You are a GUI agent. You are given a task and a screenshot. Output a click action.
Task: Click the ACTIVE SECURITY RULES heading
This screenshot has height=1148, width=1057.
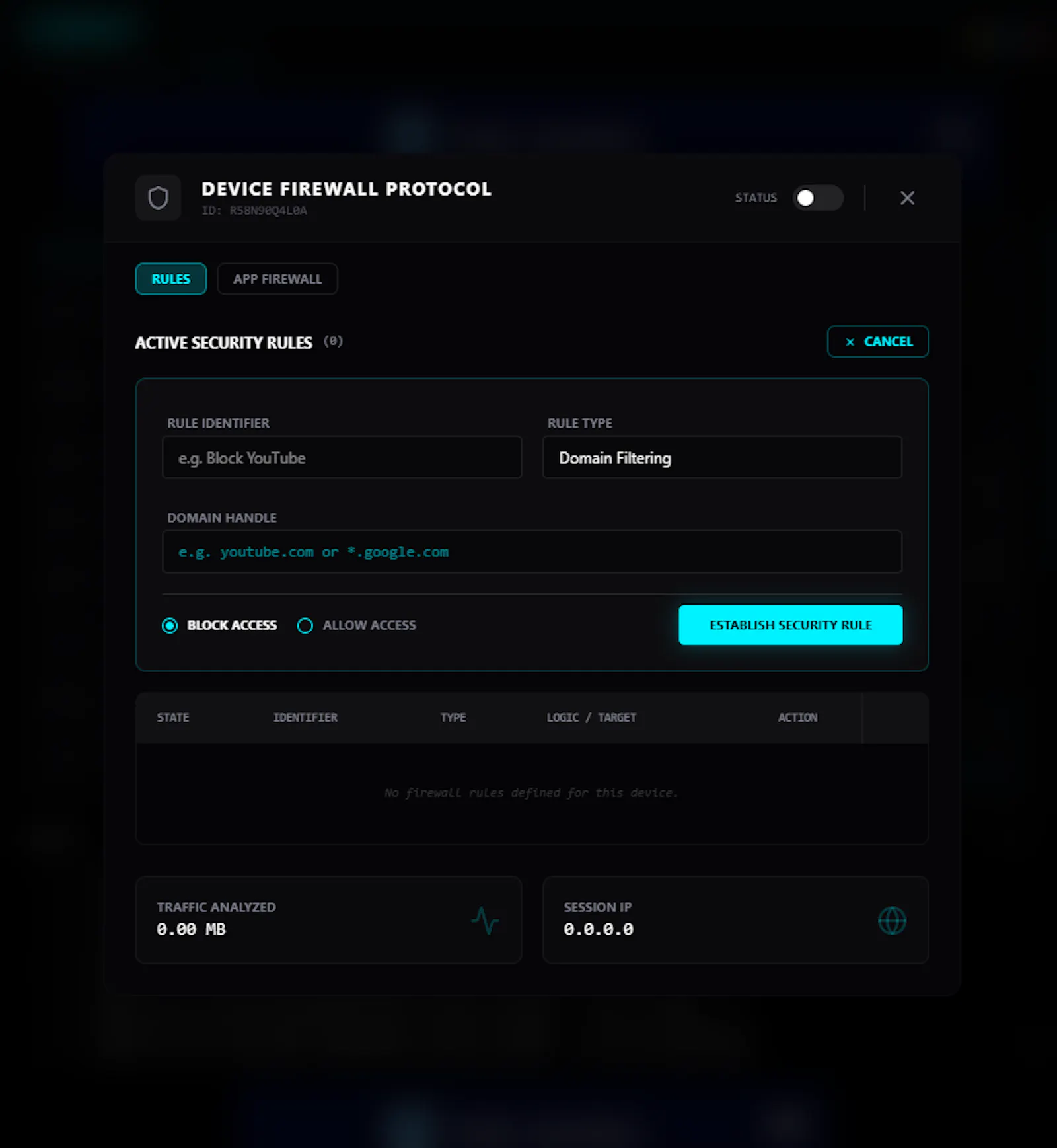pyautogui.click(x=223, y=343)
